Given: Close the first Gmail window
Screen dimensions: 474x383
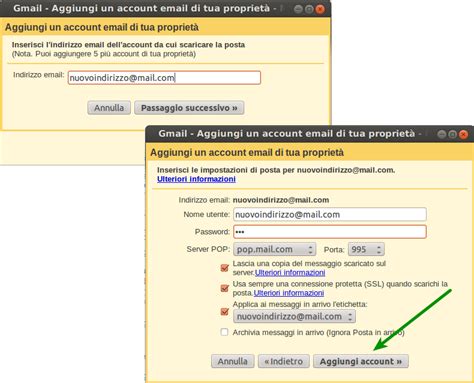Looking at the screenshot, I should [320, 9].
